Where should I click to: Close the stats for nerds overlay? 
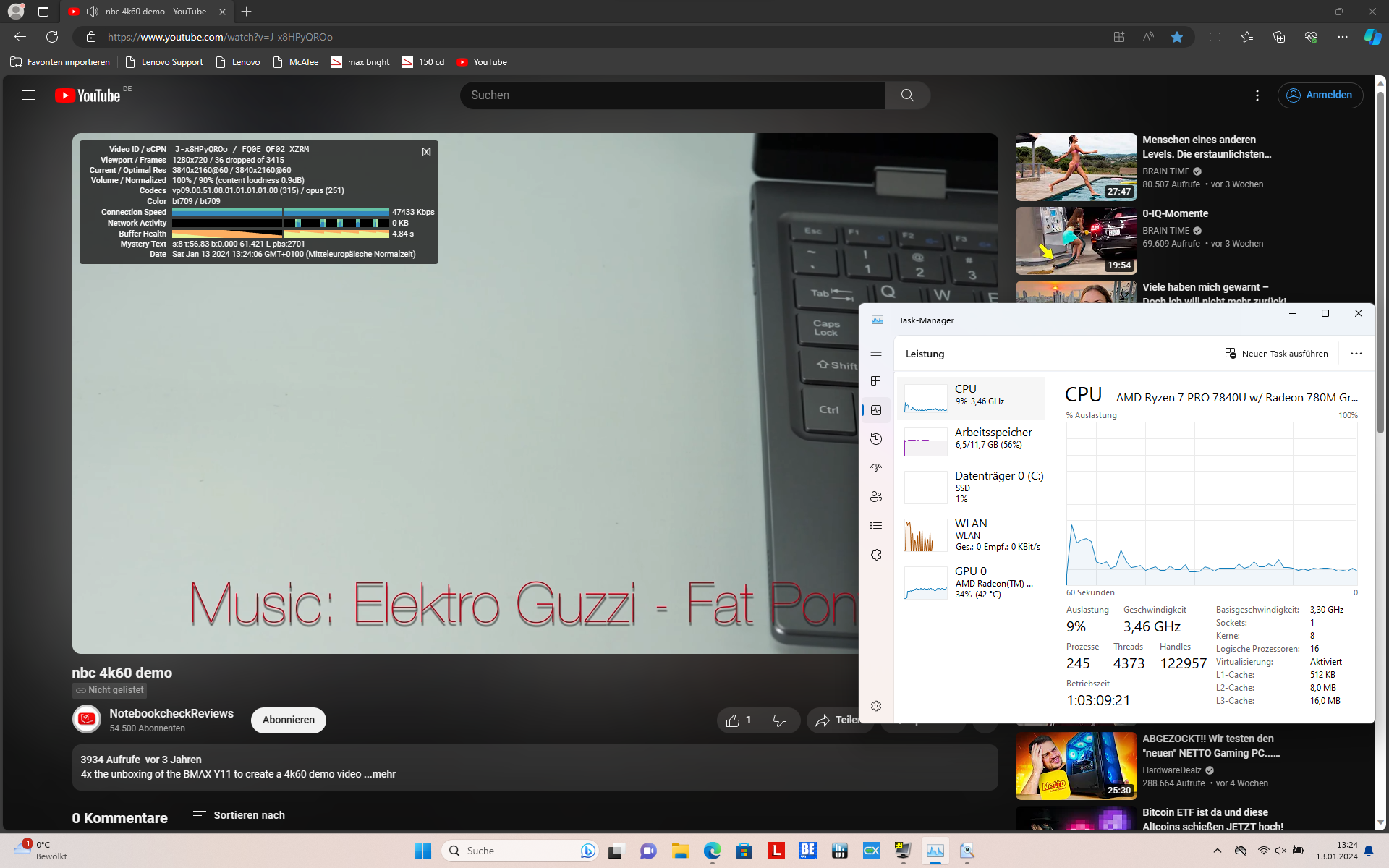pos(426,152)
